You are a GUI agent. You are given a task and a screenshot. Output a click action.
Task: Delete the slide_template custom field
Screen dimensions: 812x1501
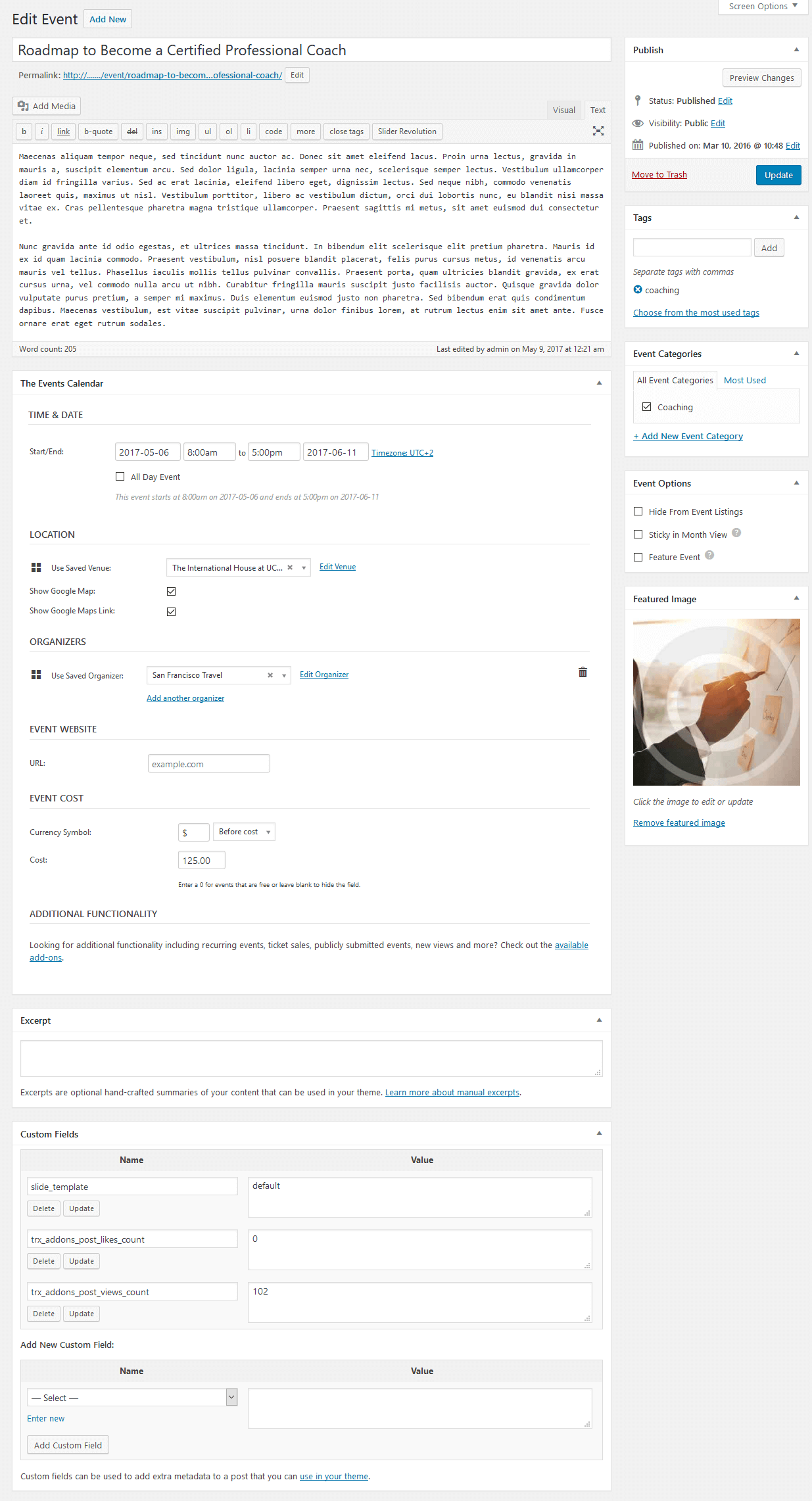coord(44,1208)
